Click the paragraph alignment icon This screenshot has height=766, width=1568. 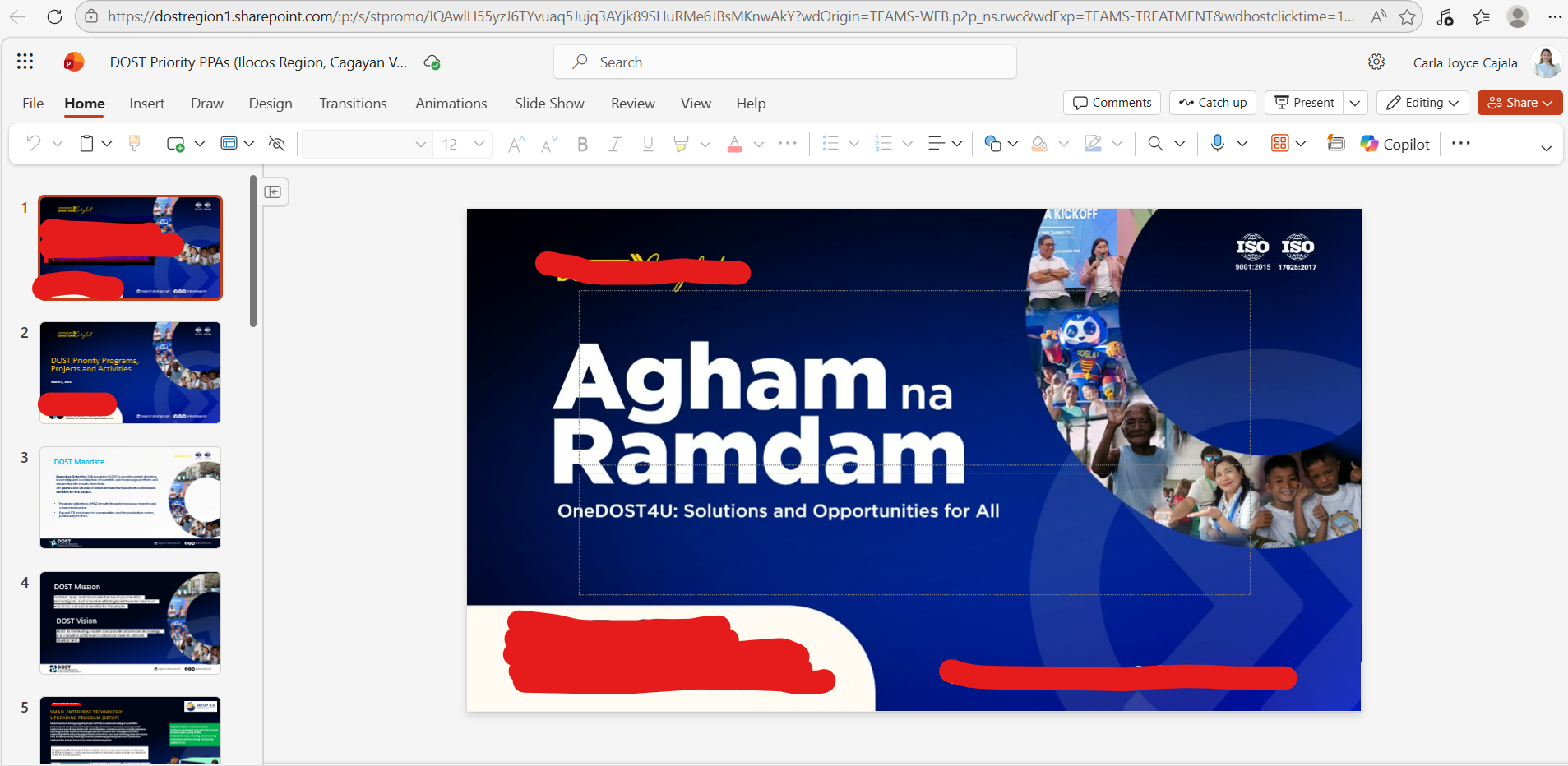(937, 144)
